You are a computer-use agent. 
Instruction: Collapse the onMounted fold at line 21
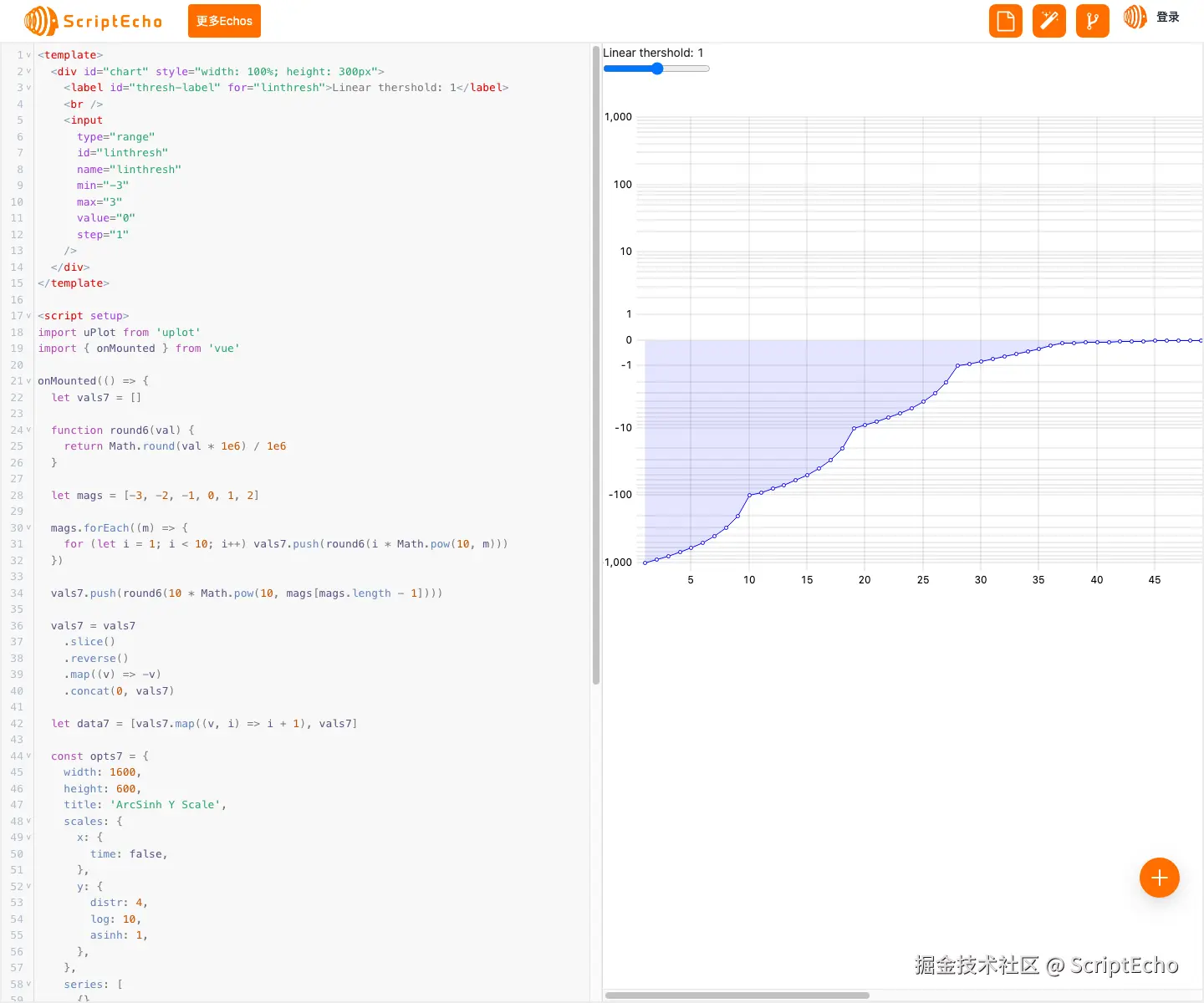[x=28, y=381]
